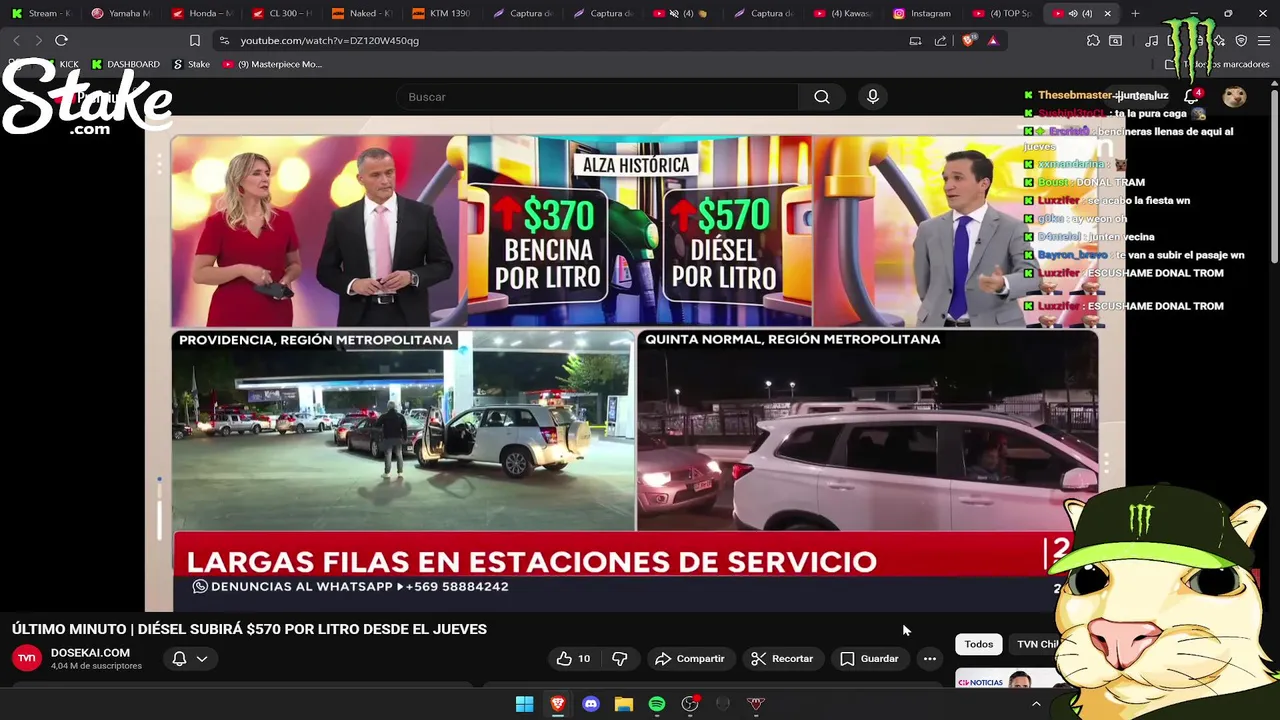Image resolution: width=1280 pixels, height=720 pixels.
Task: Select the Todos filter chip
Action: [979, 644]
